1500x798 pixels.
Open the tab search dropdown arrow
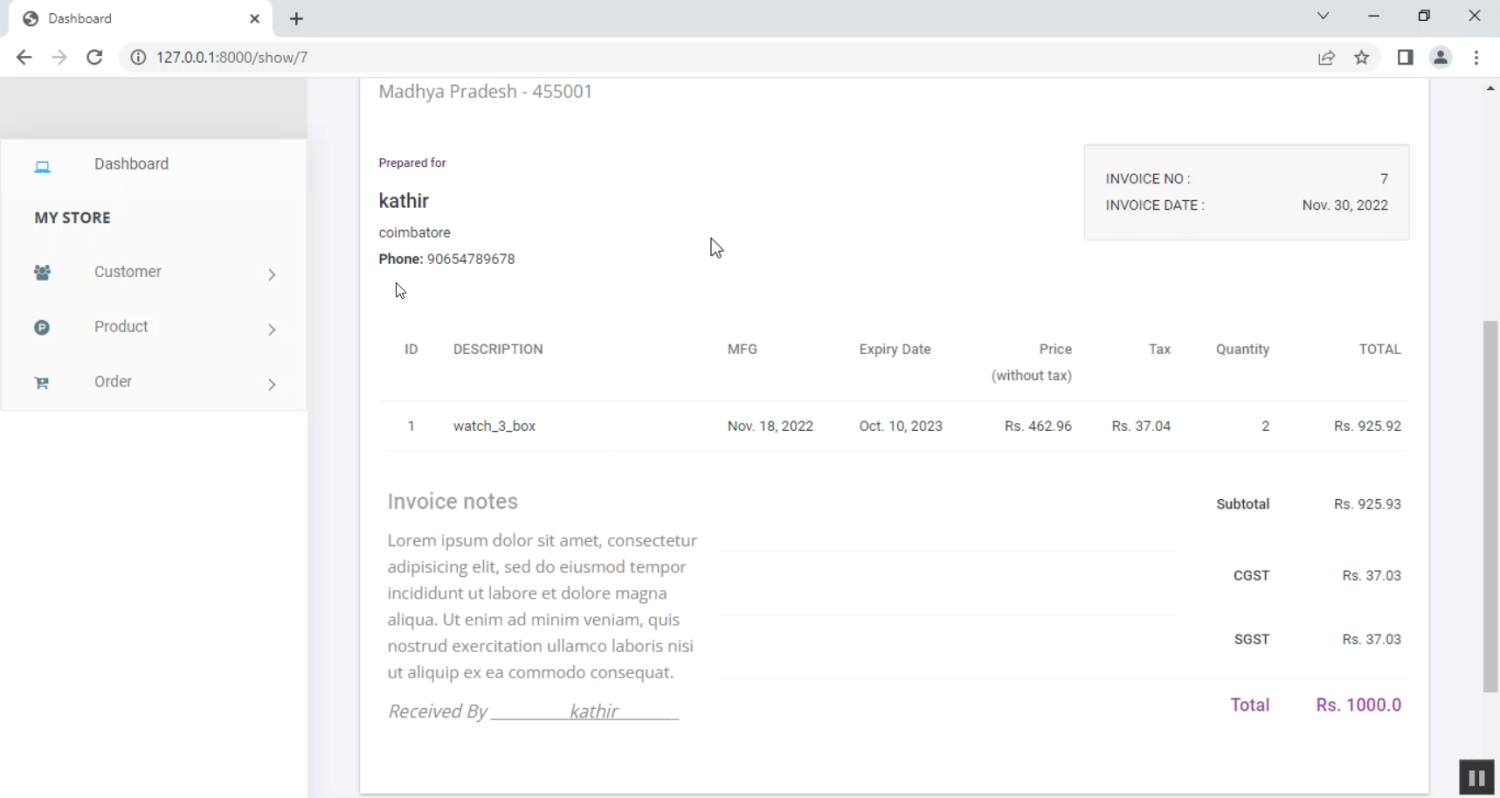click(1323, 16)
